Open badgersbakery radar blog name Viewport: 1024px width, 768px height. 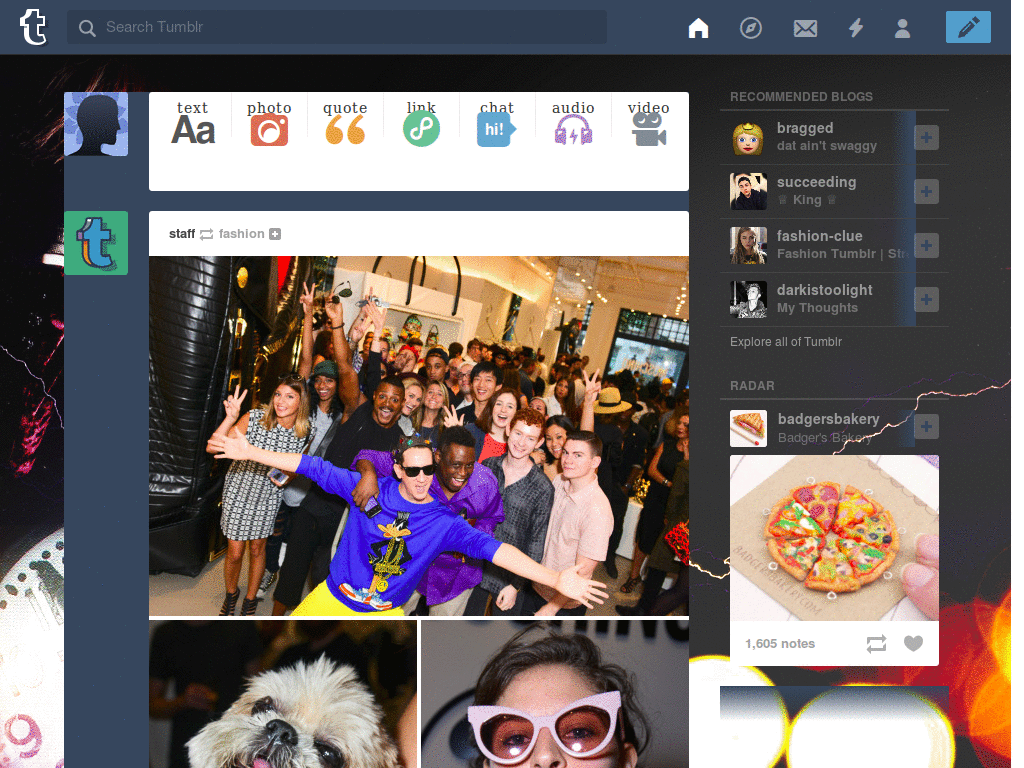coord(828,419)
